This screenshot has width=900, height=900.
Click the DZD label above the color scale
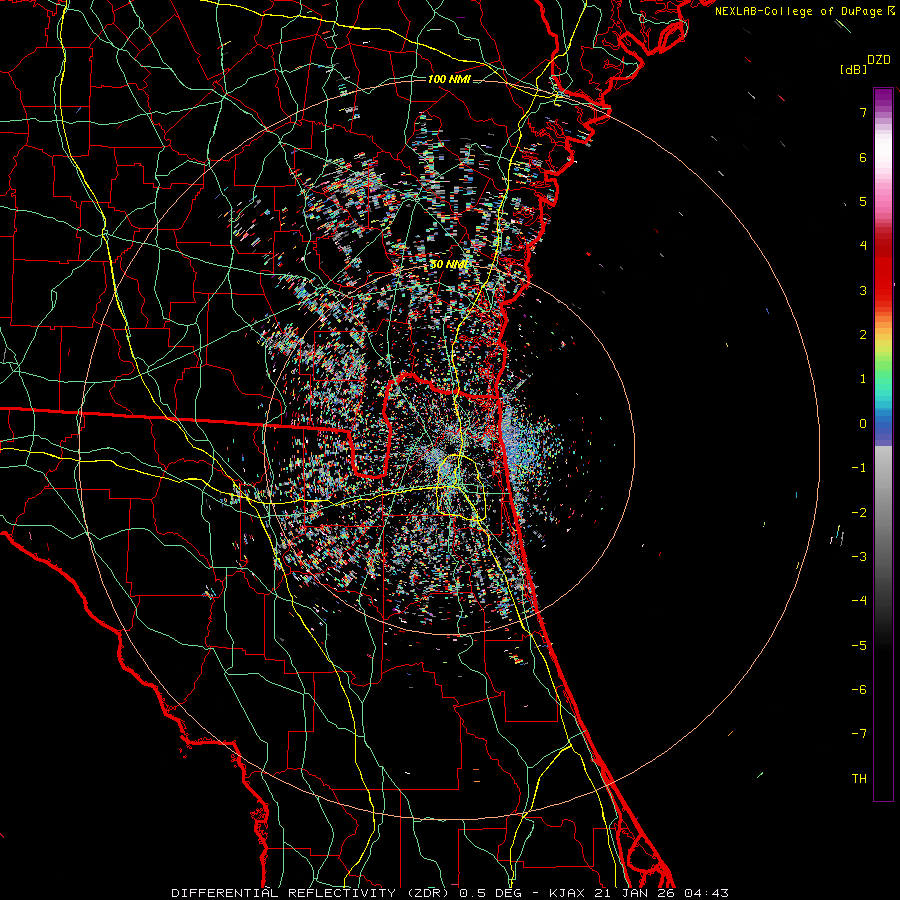[x=879, y=60]
